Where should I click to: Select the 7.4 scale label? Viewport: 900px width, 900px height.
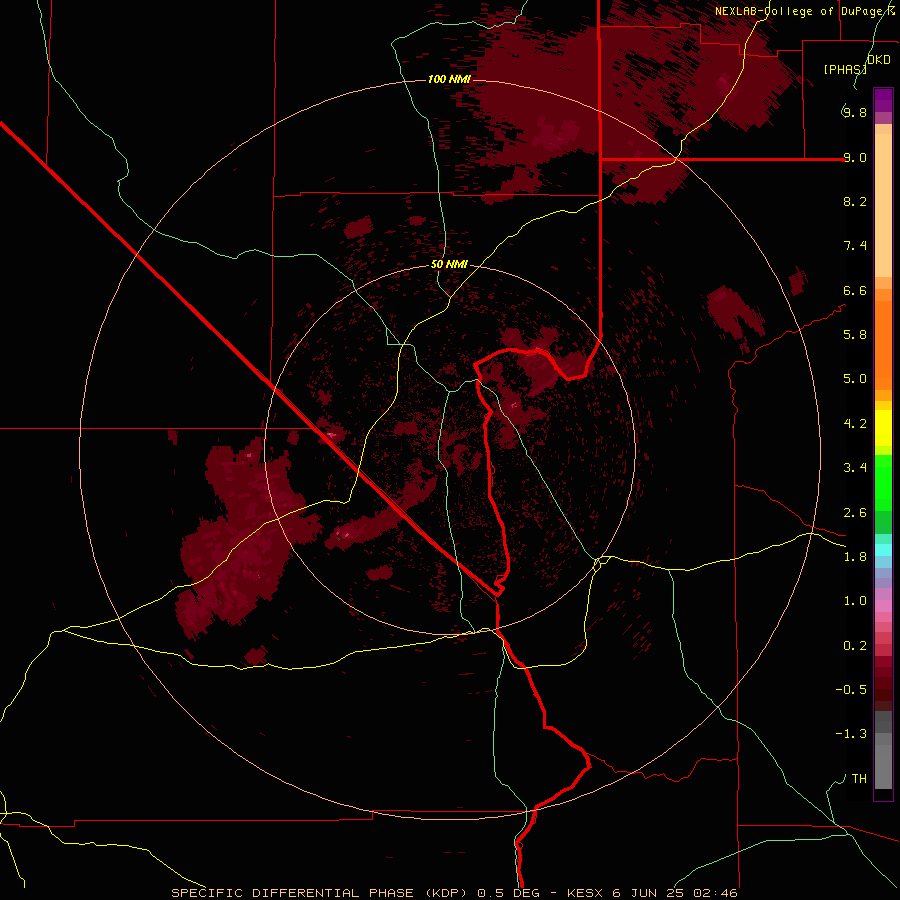(x=855, y=246)
